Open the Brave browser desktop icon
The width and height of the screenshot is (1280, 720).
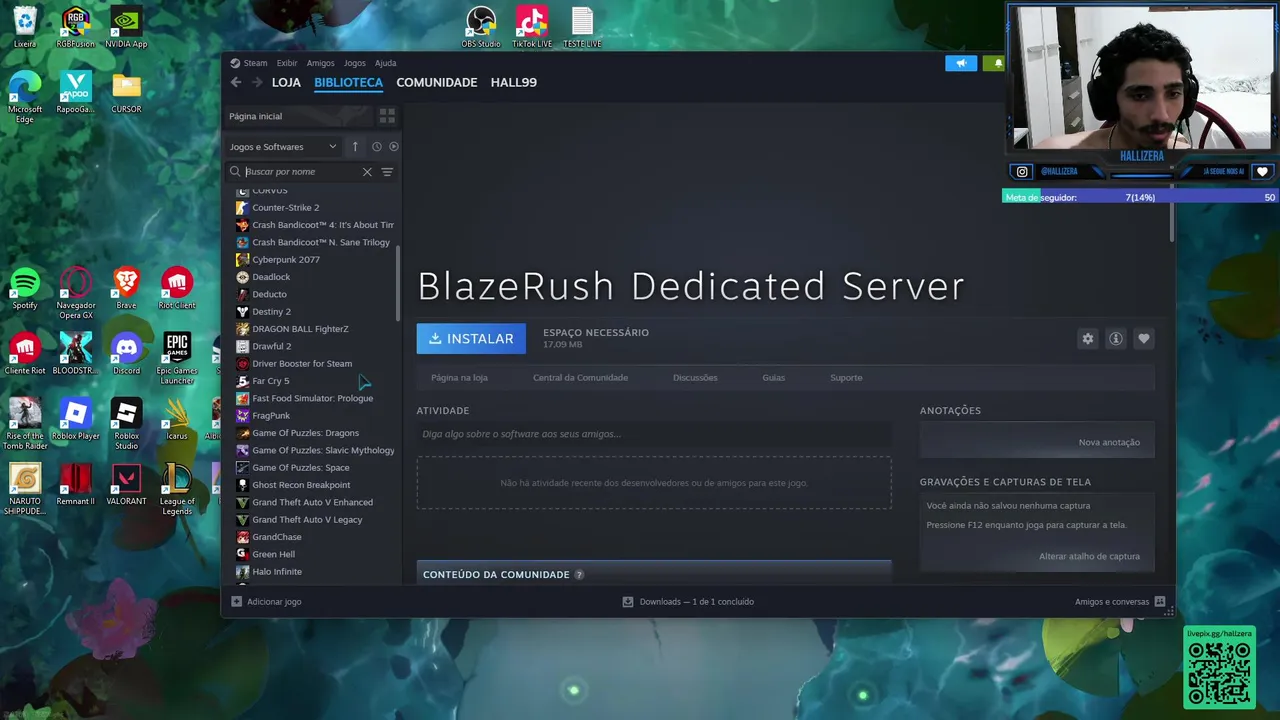[126, 289]
